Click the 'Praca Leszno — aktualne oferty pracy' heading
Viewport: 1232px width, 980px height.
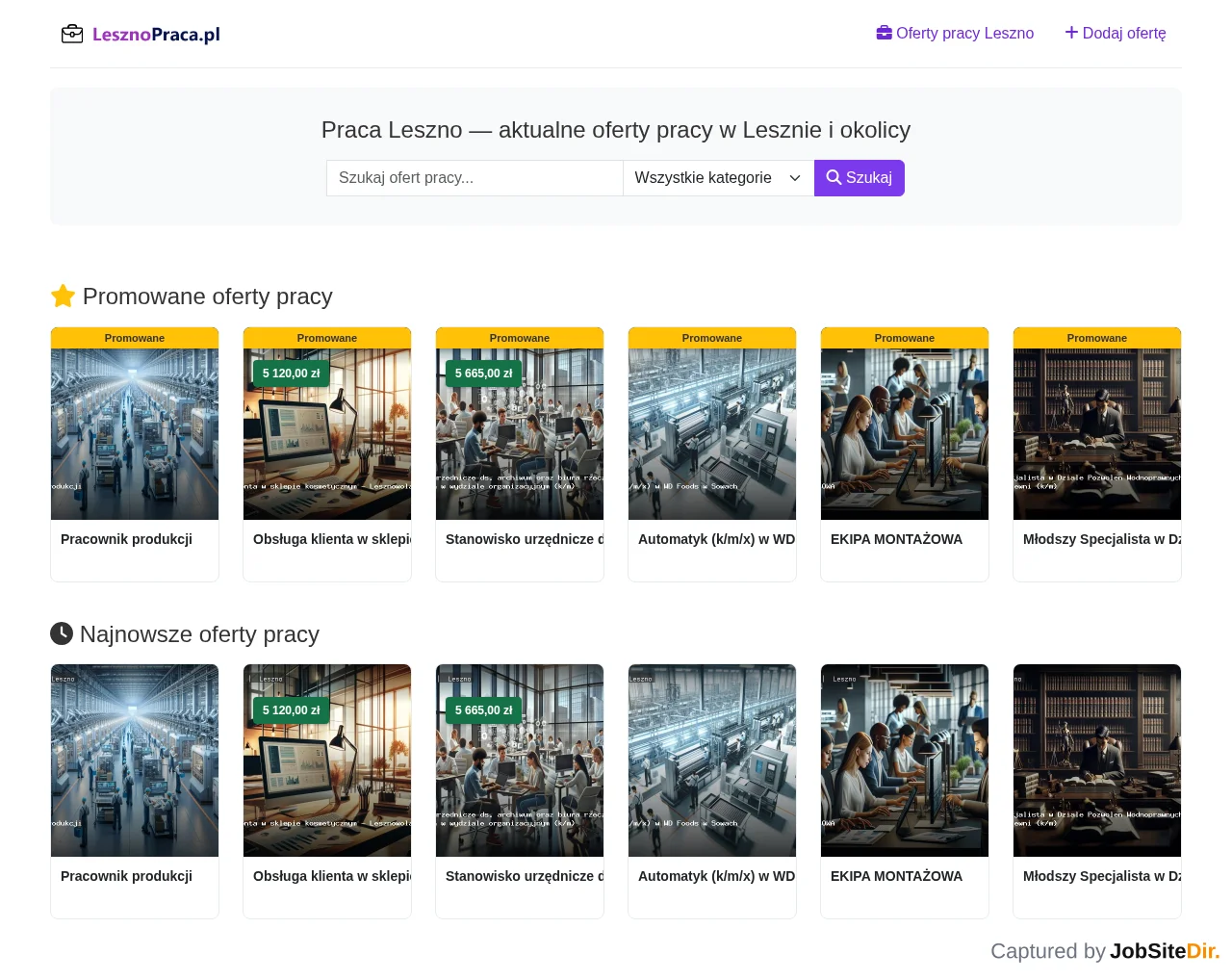tap(616, 130)
